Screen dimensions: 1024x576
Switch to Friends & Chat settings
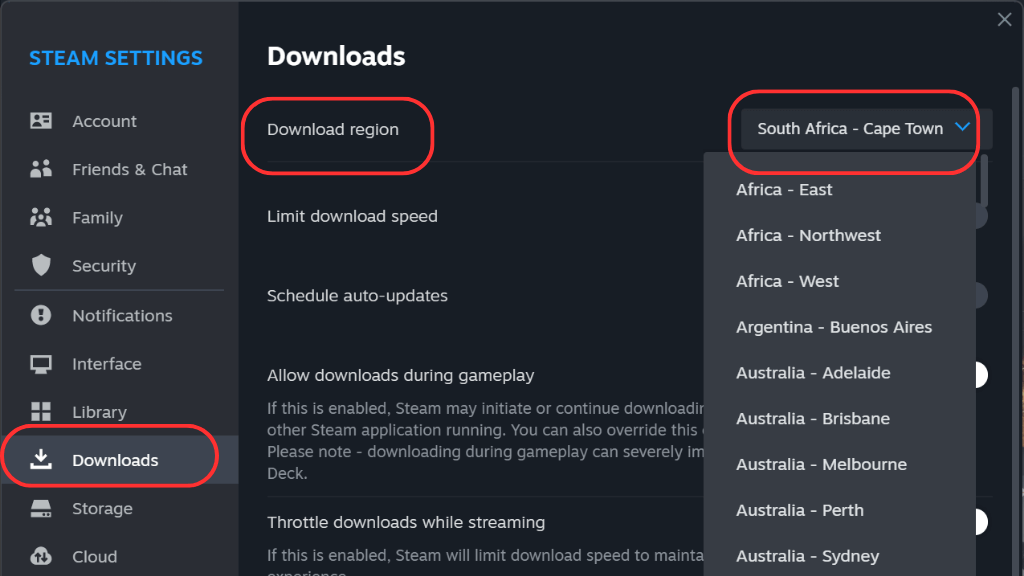(x=129, y=169)
